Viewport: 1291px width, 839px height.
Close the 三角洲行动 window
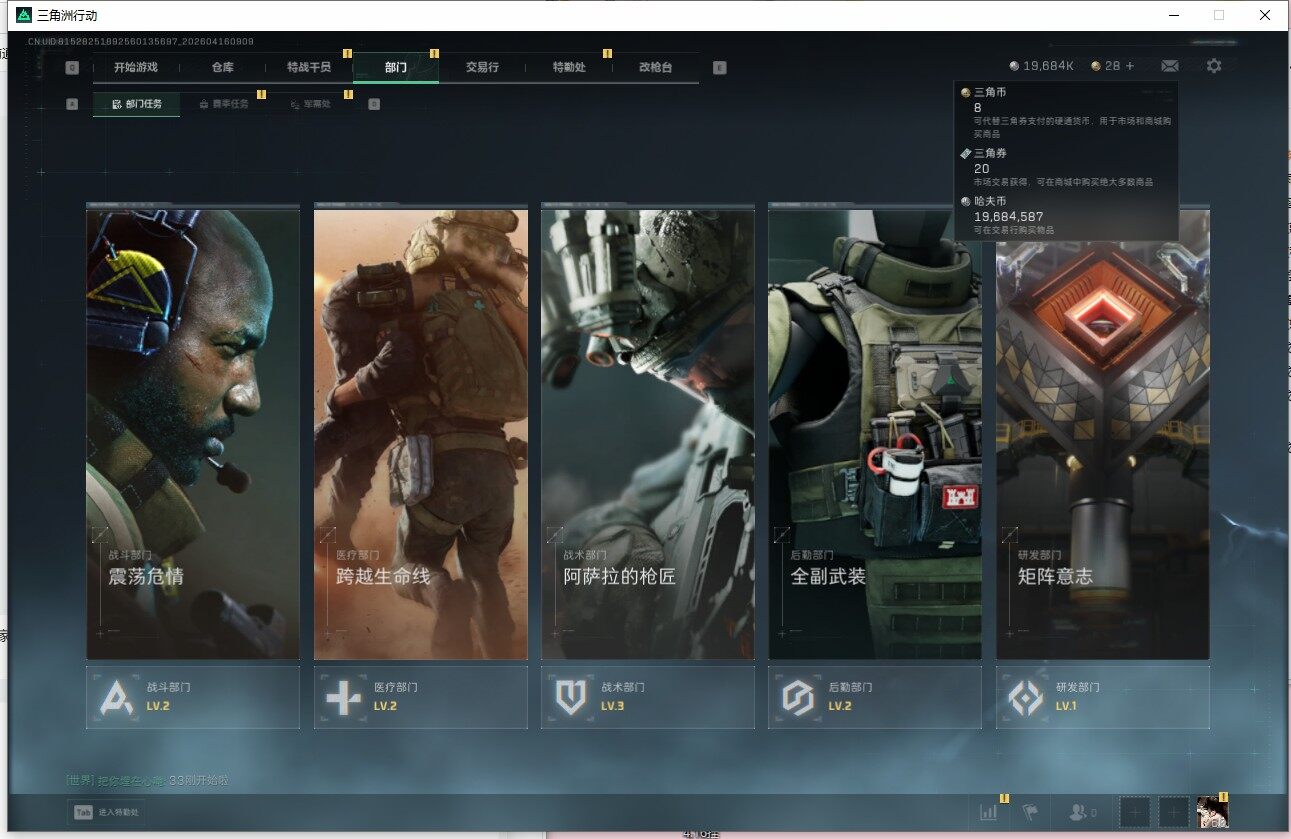point(1265,15)
